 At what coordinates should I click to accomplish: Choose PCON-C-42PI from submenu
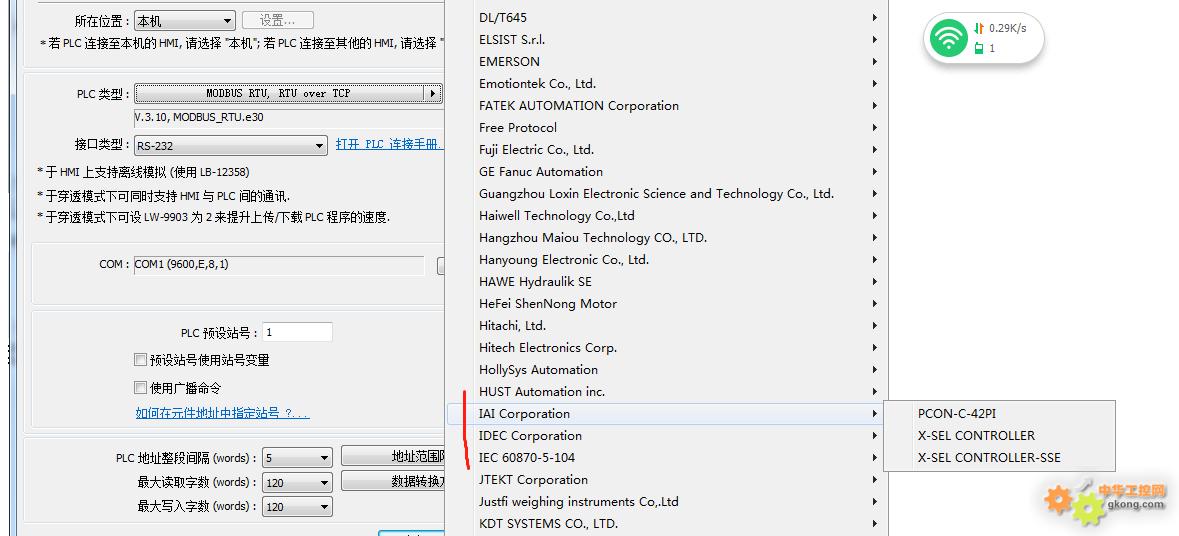pos(999,413)
